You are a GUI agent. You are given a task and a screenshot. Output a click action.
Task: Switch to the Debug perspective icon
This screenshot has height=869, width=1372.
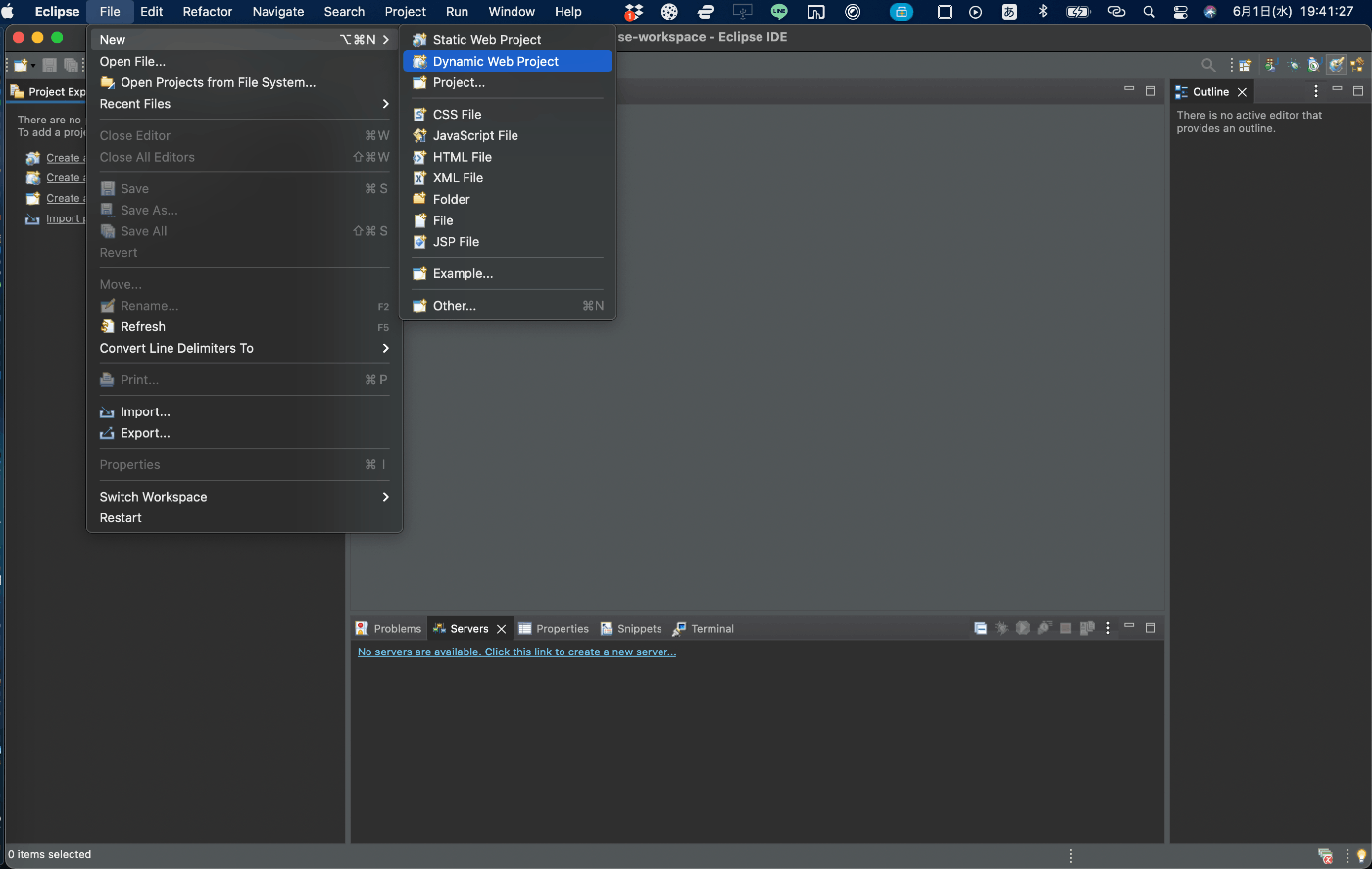point(1294,65)
